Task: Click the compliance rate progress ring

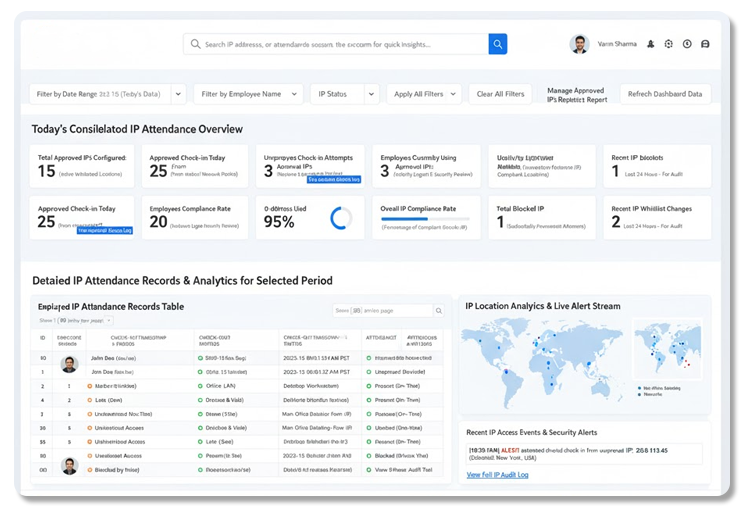Action: point(341,218)
